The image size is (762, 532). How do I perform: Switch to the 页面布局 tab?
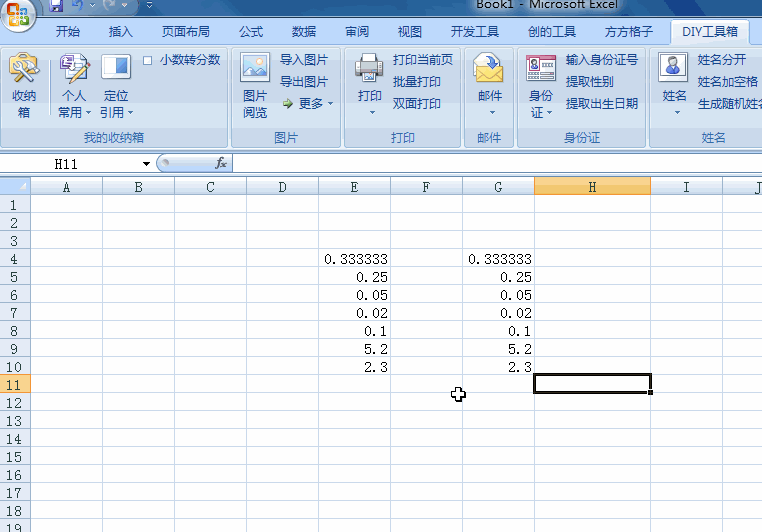pos(186,32)
